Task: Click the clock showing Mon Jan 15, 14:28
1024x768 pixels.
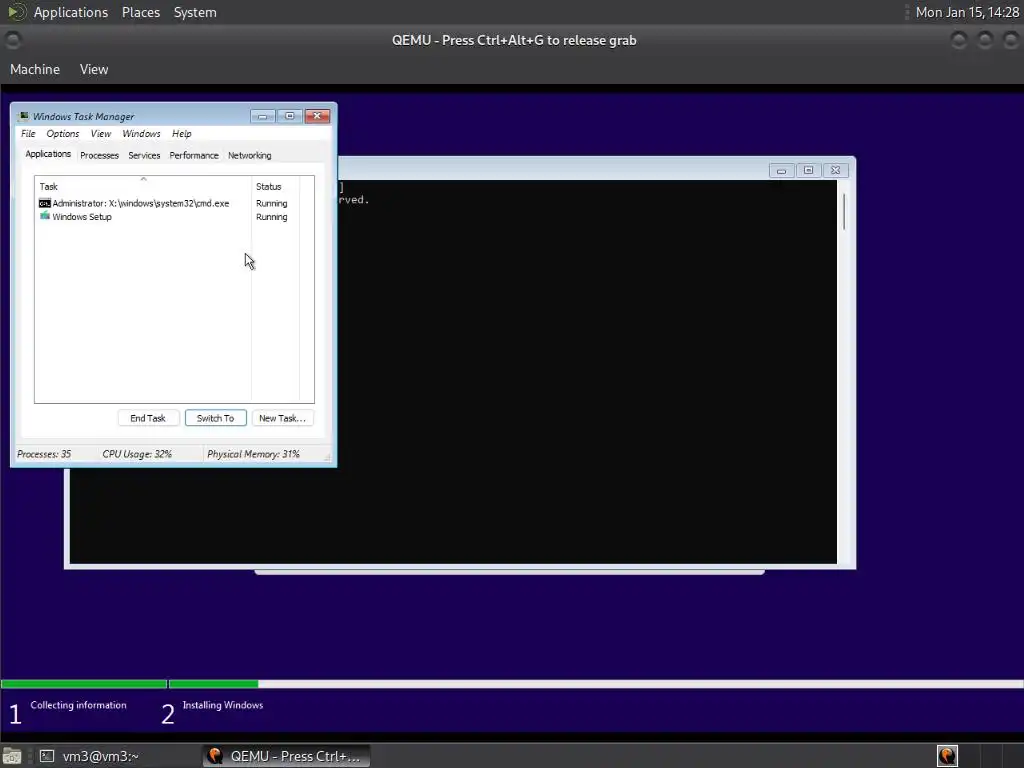Action: point(967,12)
